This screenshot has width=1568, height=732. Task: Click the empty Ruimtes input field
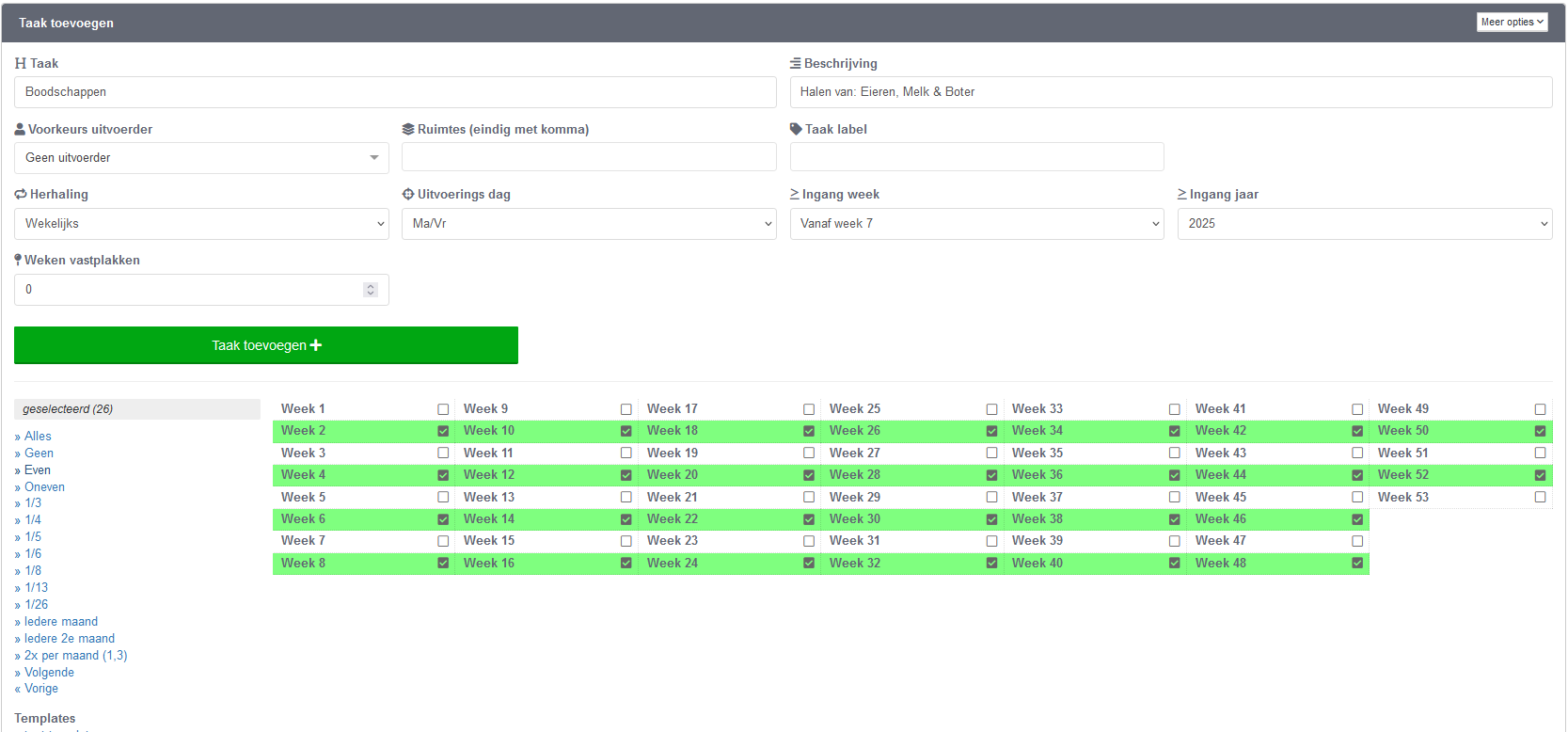[589, 157]
